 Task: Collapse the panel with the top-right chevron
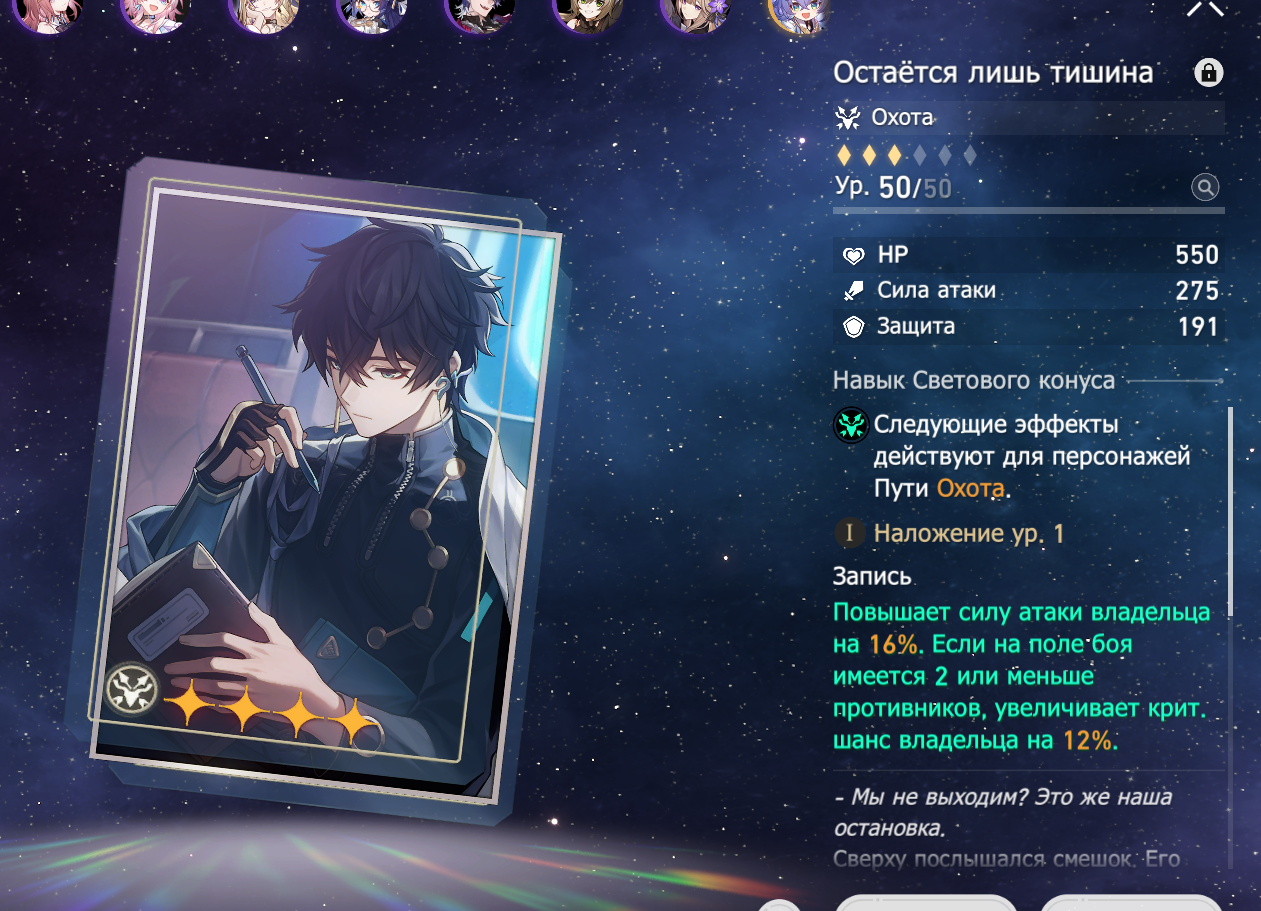click(x=1205, y=8)
